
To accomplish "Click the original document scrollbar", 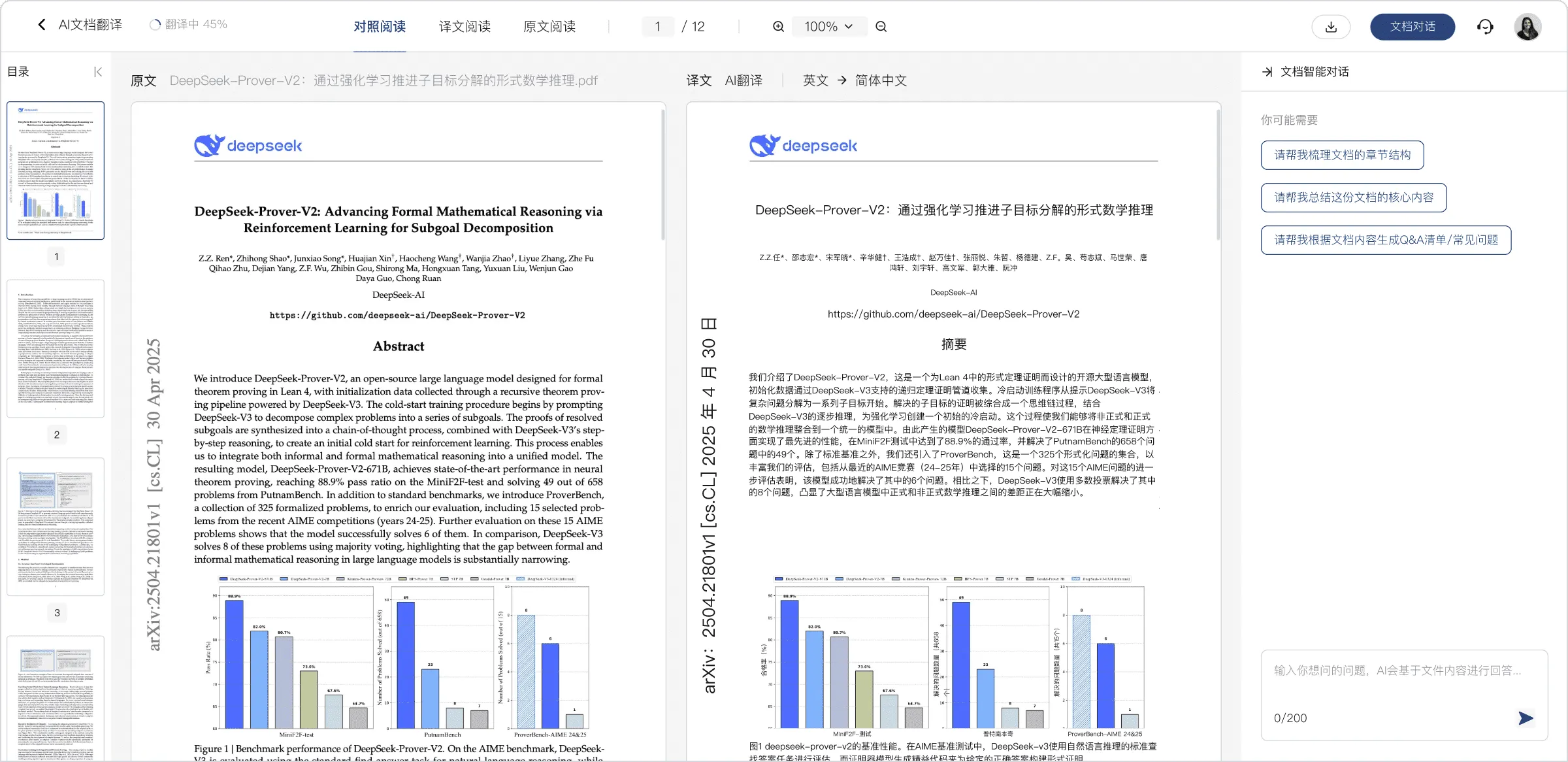I will (662, 174).
